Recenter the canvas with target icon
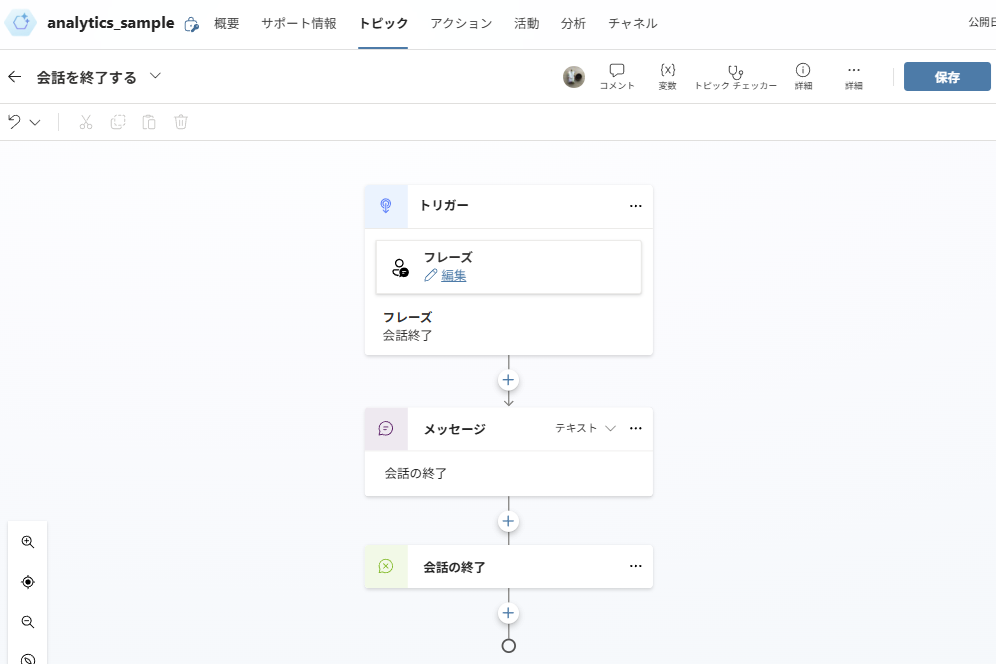Screen dimensions: 996x664 28,582
